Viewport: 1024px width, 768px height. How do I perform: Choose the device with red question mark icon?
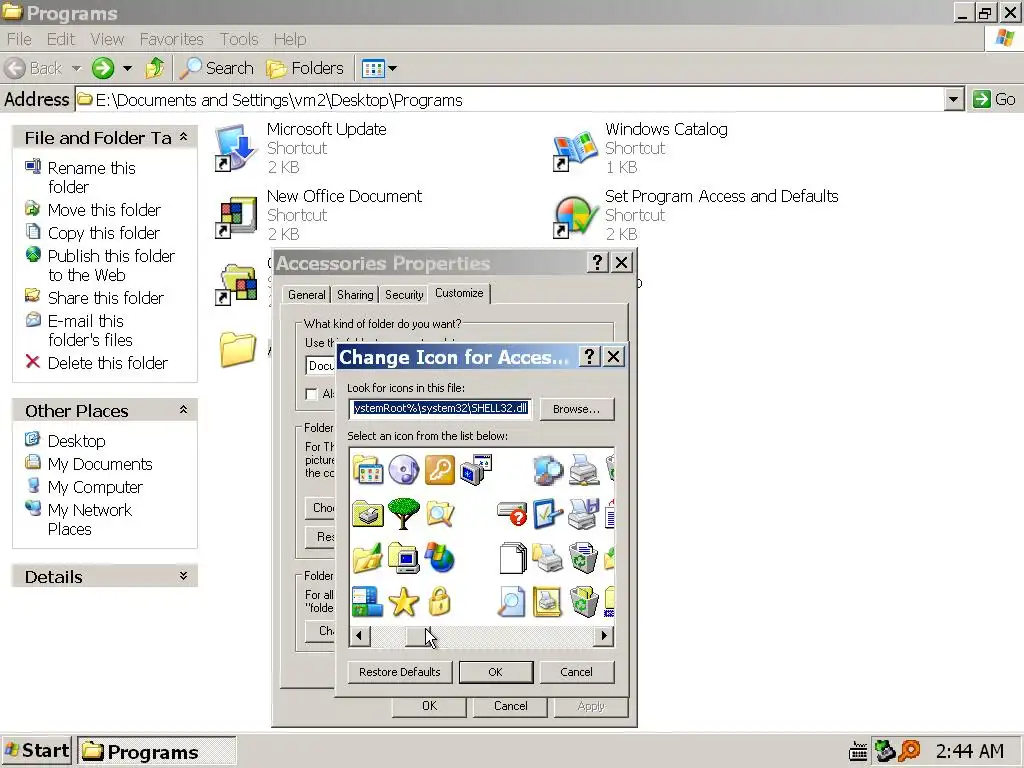(x=511, y=514)
